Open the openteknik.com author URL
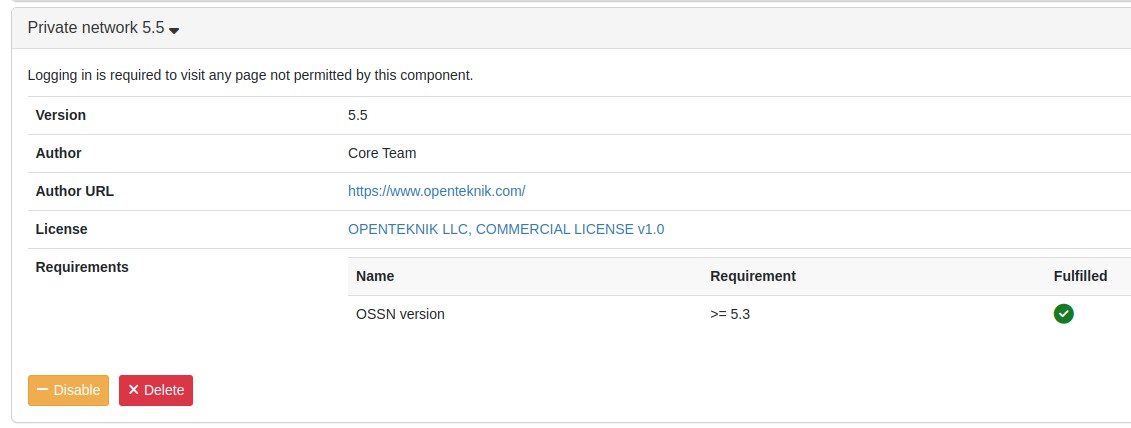Screen dimensions: 1131x428 pyautogui.click(x=436, y=191)
